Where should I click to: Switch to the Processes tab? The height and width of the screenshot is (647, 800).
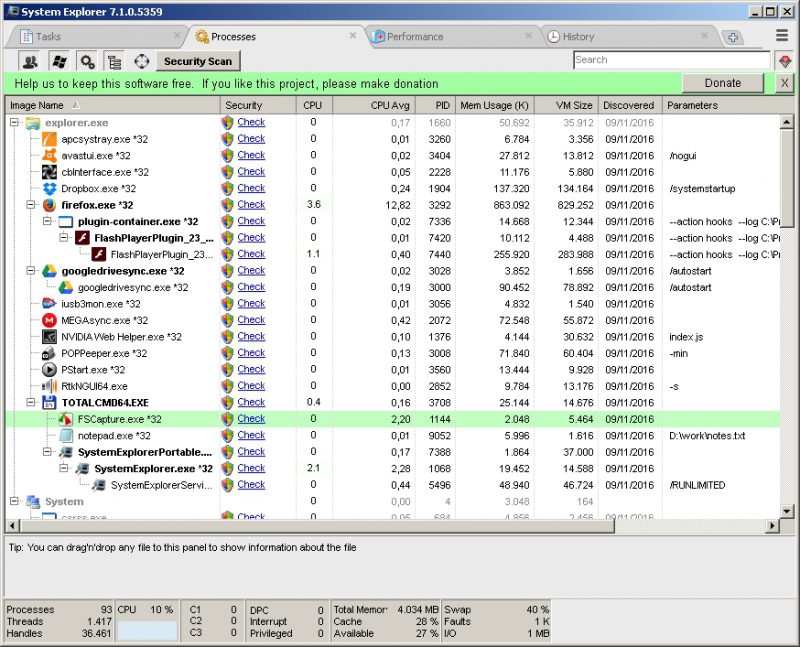click(276, 37)
